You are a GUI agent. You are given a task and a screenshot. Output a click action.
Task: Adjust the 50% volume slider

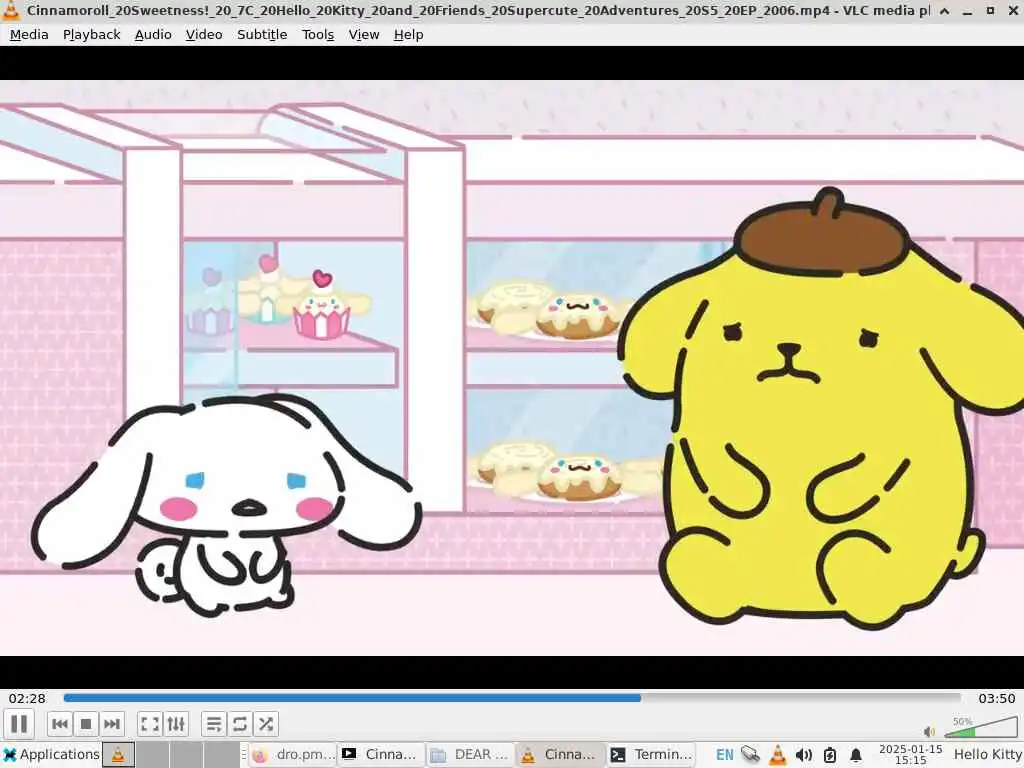980,727
